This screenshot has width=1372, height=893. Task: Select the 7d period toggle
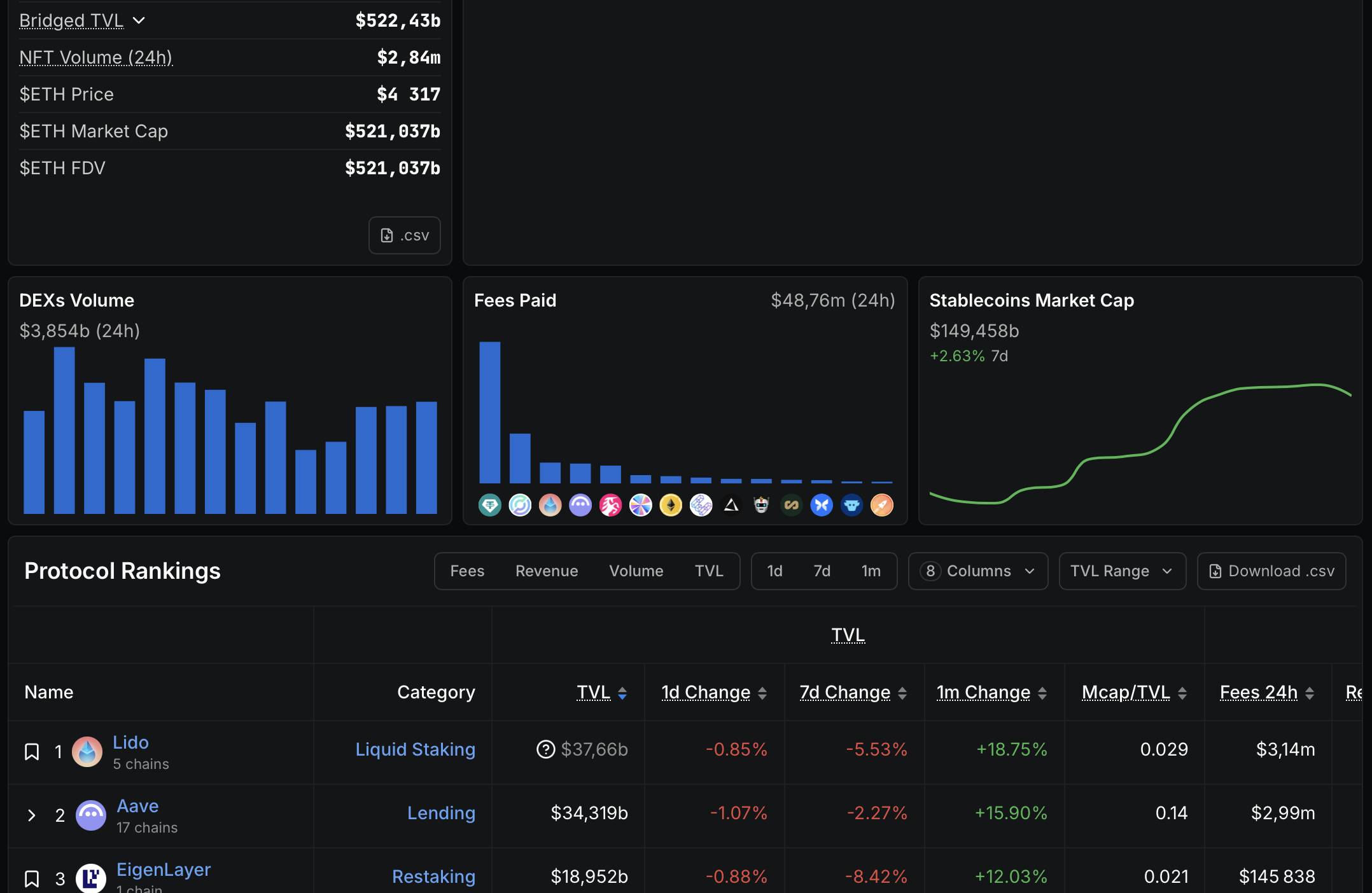[822, 571]
